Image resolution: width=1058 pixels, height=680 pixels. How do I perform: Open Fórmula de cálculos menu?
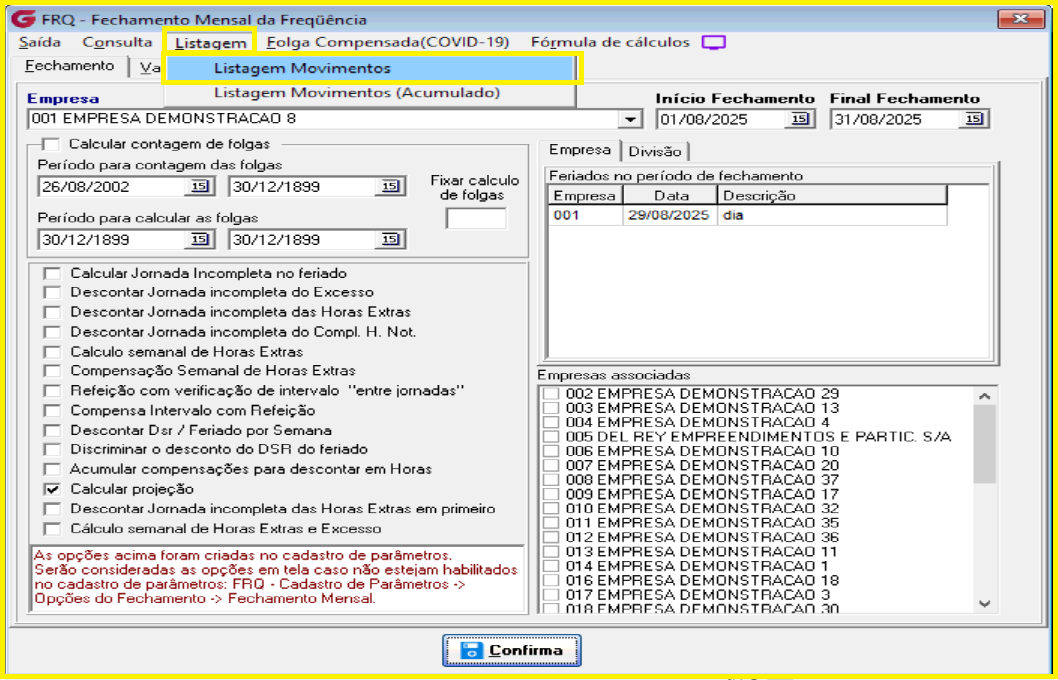click(x=610, y=42)
